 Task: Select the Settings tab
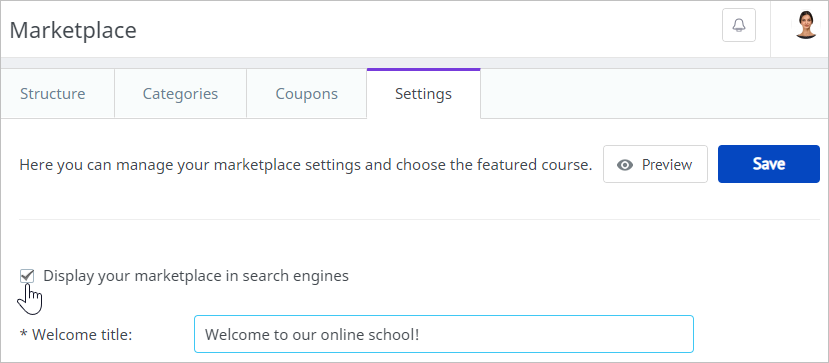(x=423, y=94)
